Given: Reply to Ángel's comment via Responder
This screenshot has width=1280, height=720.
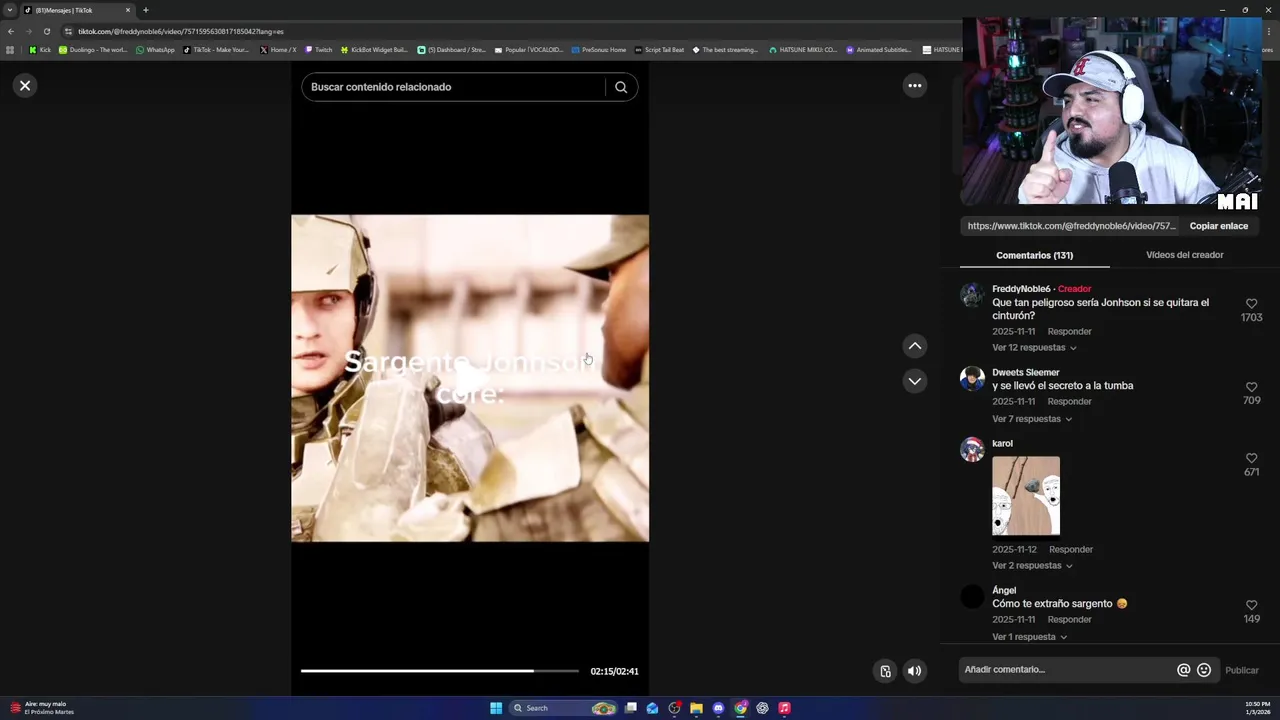Looking at the screenshot, I should [1069, 620].
